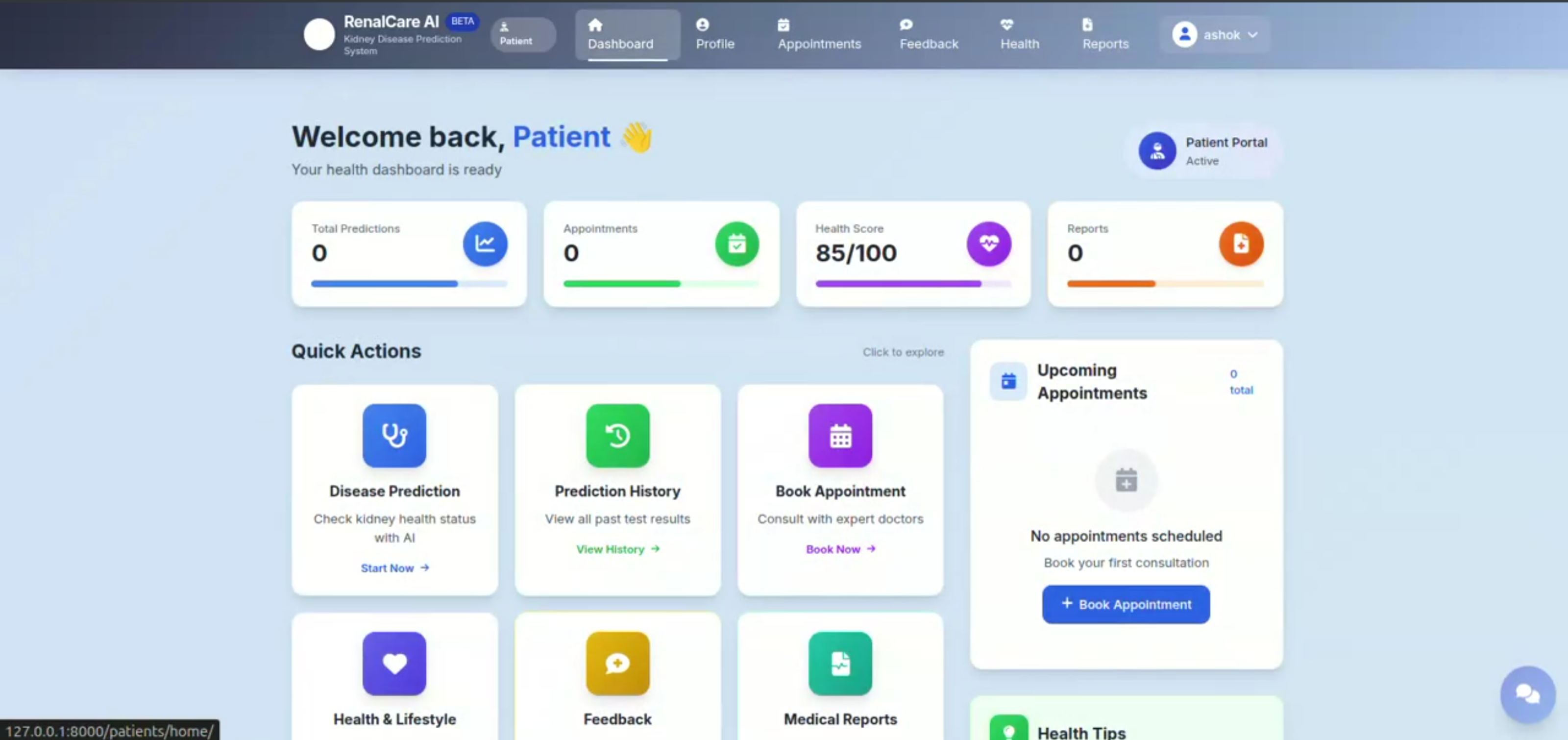Screen dimensions: 1568x740
Task: Click the Health nav heartbeat icon
Action: 1007,25
